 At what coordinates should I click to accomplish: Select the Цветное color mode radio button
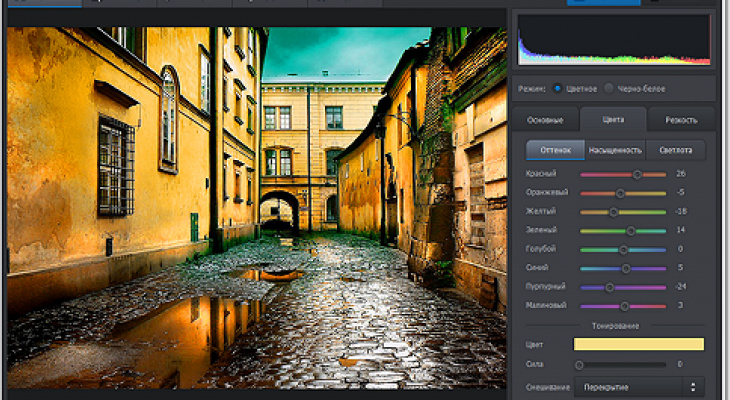557,88
